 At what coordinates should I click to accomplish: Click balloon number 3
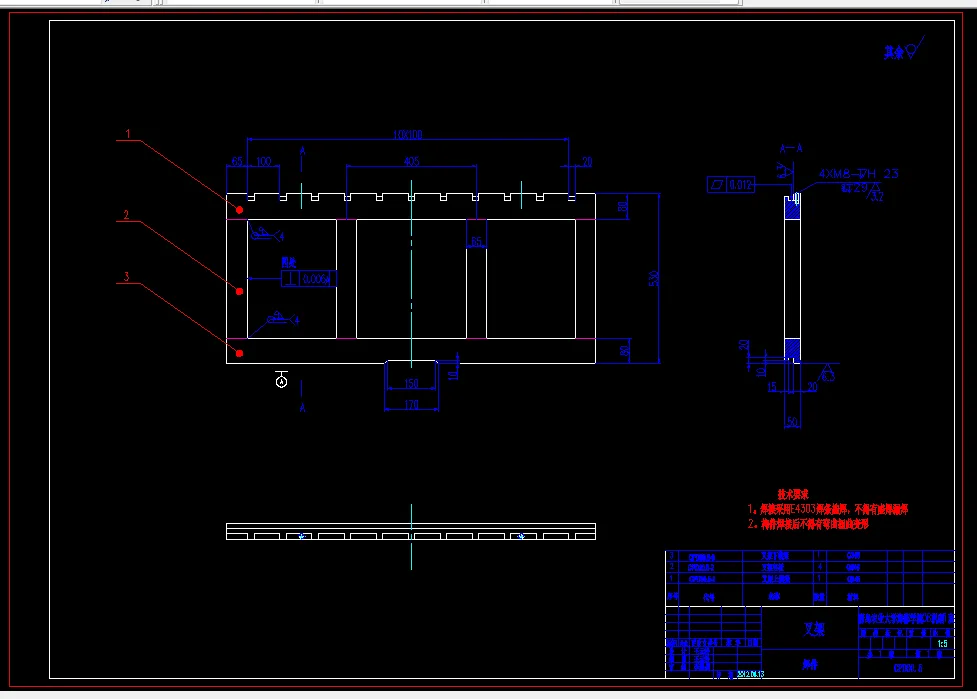pyautogui.click(x=126, y=277)
